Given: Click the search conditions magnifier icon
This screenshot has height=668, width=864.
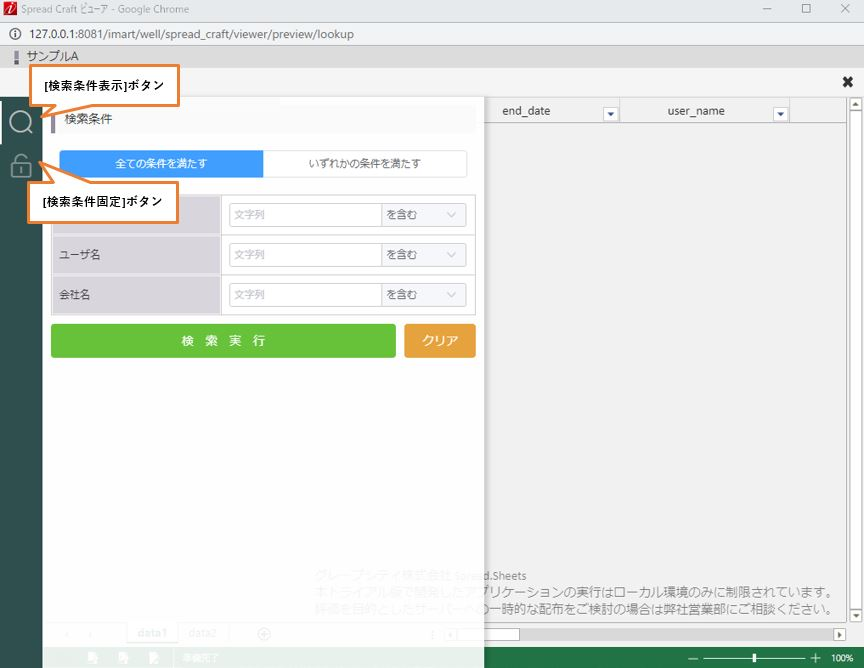Looking at the screenshot, I should [21, 123].
